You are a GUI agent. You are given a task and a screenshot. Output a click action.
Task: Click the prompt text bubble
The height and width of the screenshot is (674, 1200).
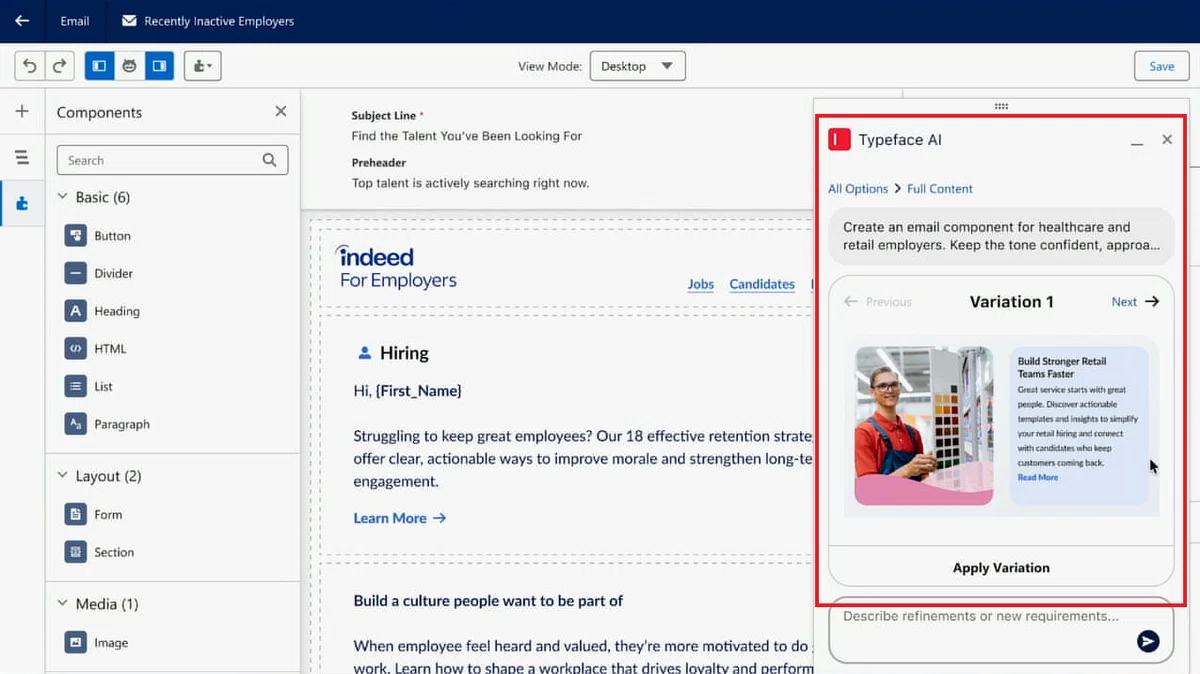click(1001, 236)
